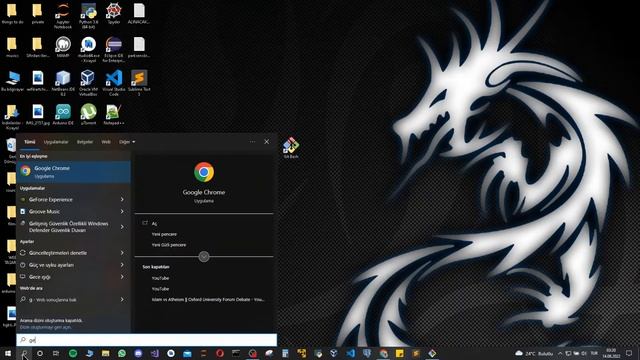This screenshot has height=360, width=640.
Task: Select Google Chrome best match result
Action: 73,172
